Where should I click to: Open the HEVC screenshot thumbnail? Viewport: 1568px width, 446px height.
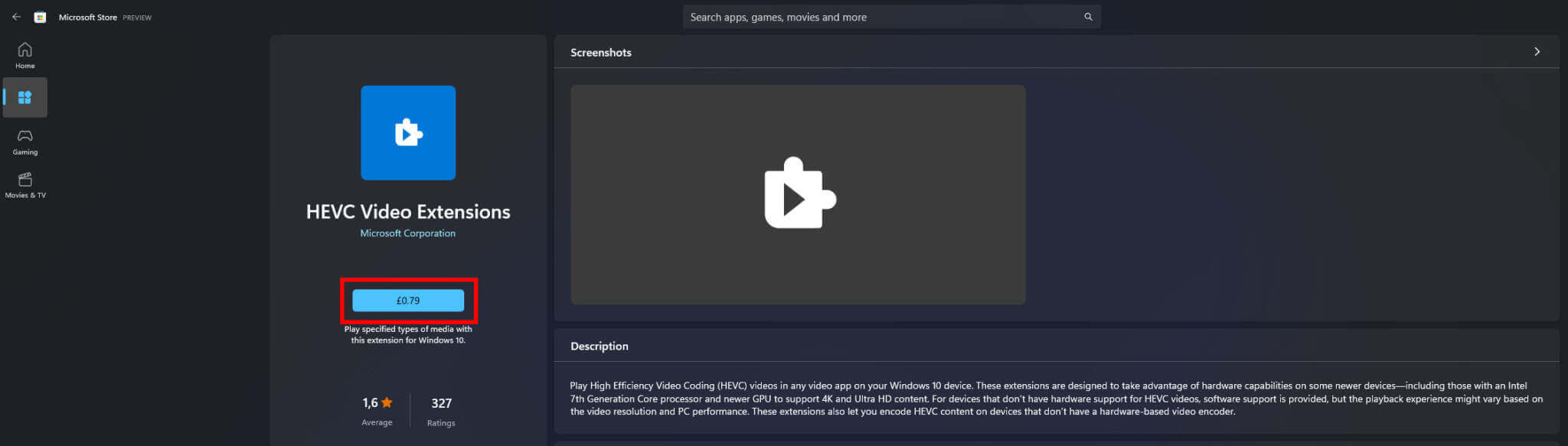[798, 194]
